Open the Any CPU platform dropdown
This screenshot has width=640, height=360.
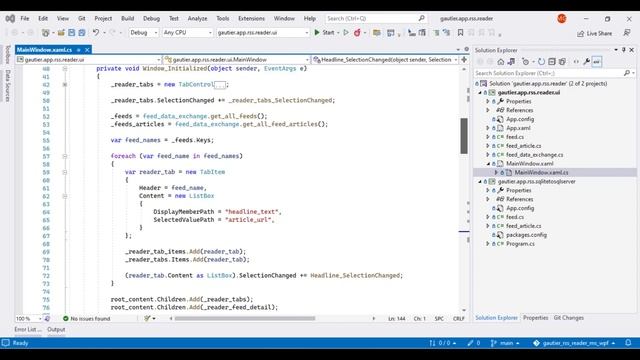tap(187, 33)
